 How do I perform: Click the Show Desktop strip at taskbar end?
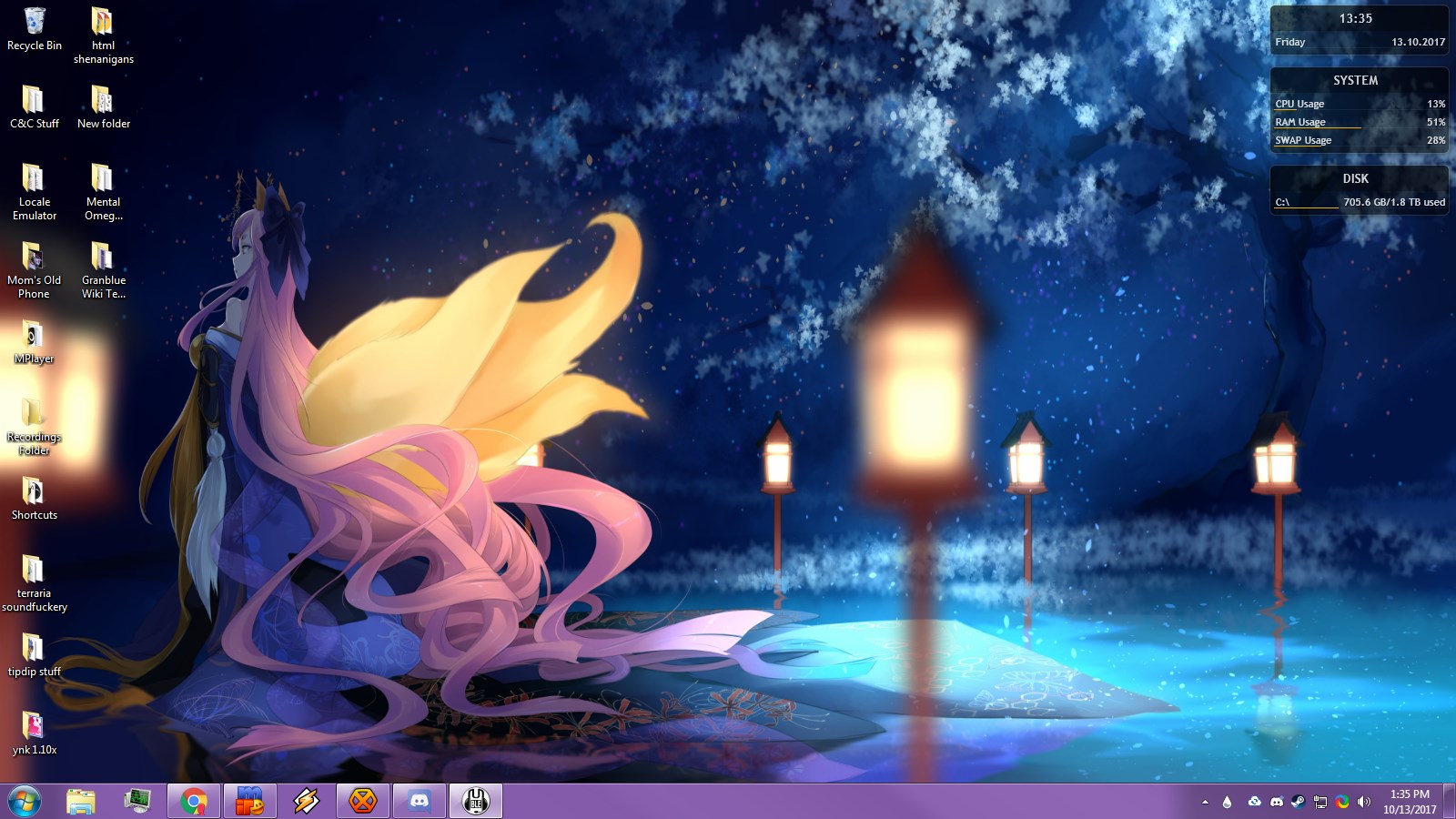tap(1450, 802)
